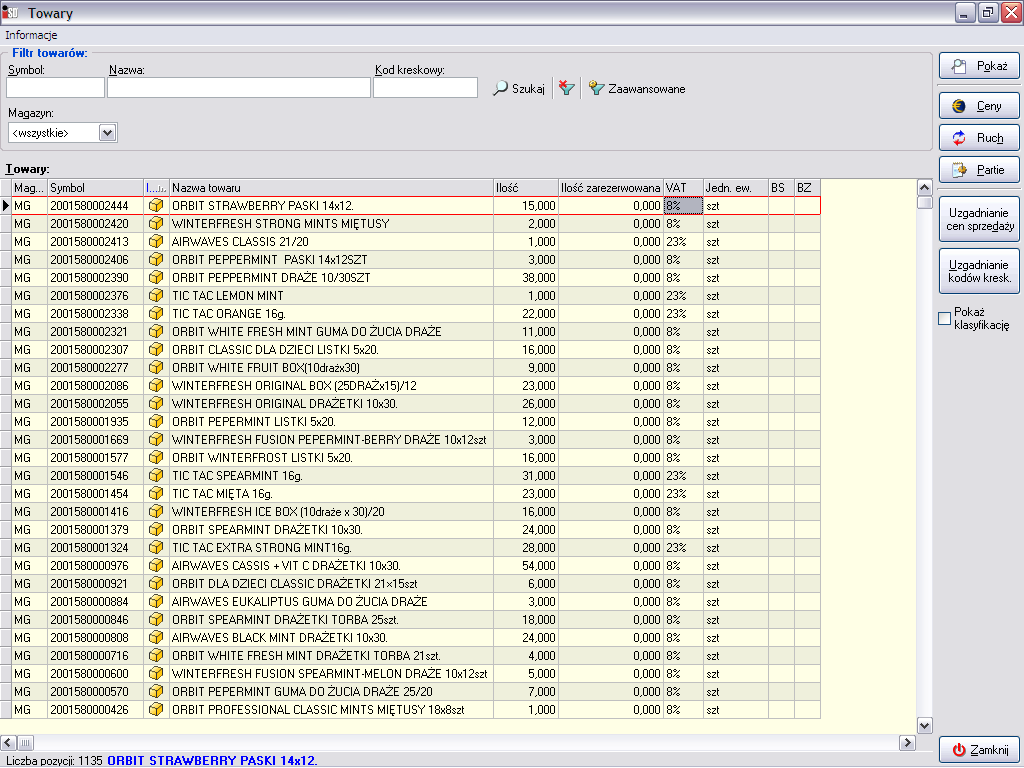The height and width of the screenshot is (768, 1024).
Task: Click horizontal scrollbar left arrow
Action: 8,743
